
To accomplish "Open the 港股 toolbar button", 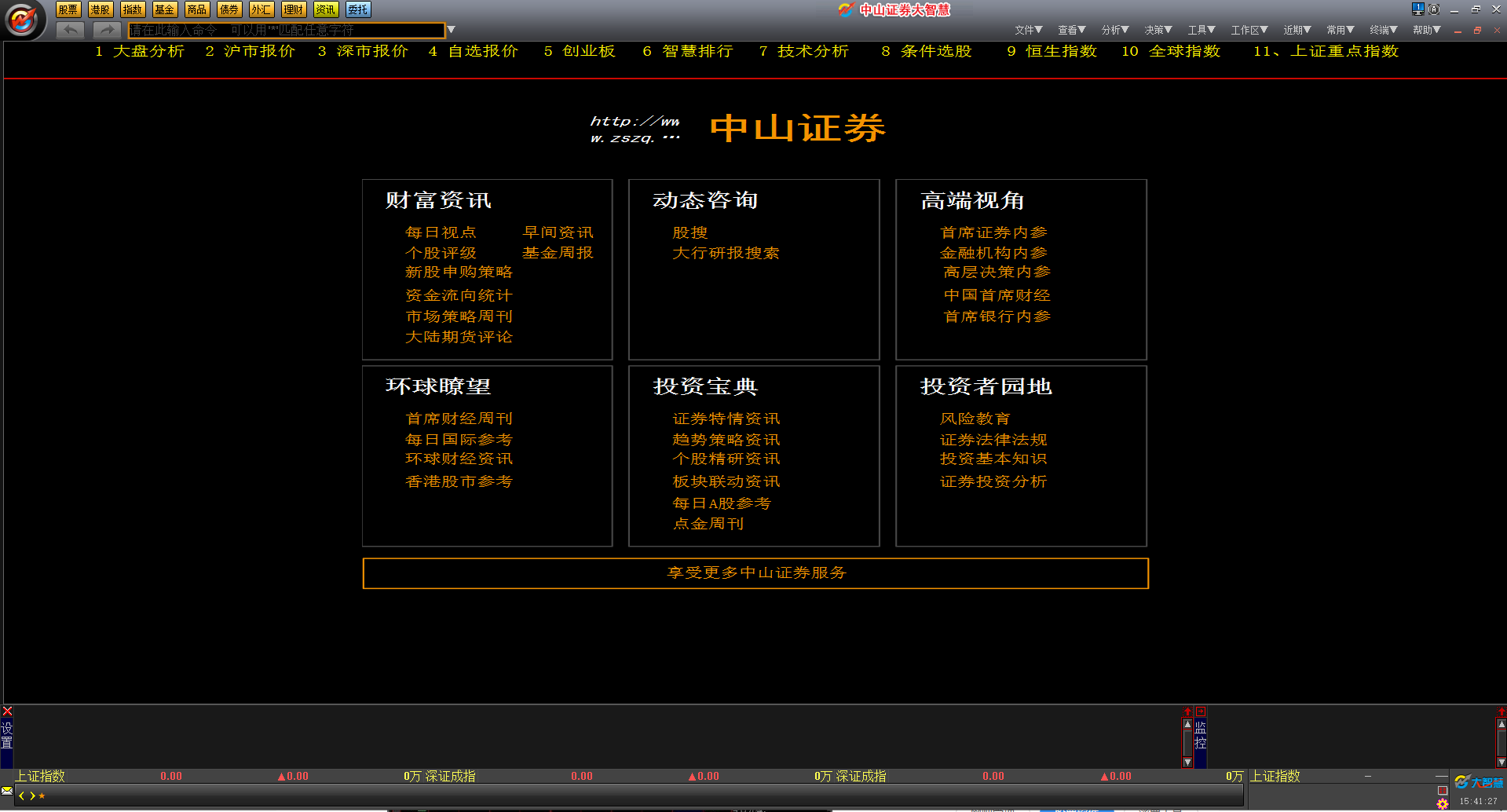I will (x=101, y=9).
